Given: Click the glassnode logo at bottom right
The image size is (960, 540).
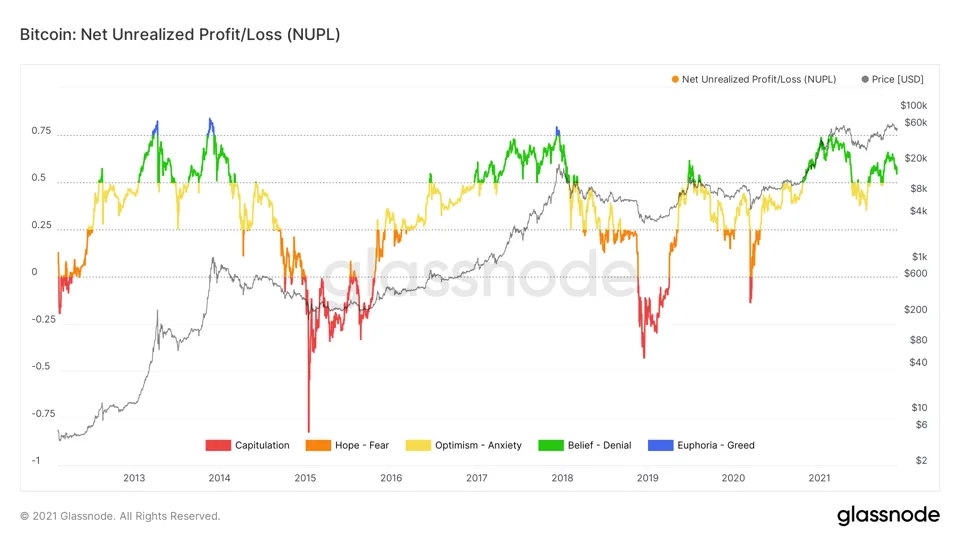Looking at the screenshot, I should 888,516.
